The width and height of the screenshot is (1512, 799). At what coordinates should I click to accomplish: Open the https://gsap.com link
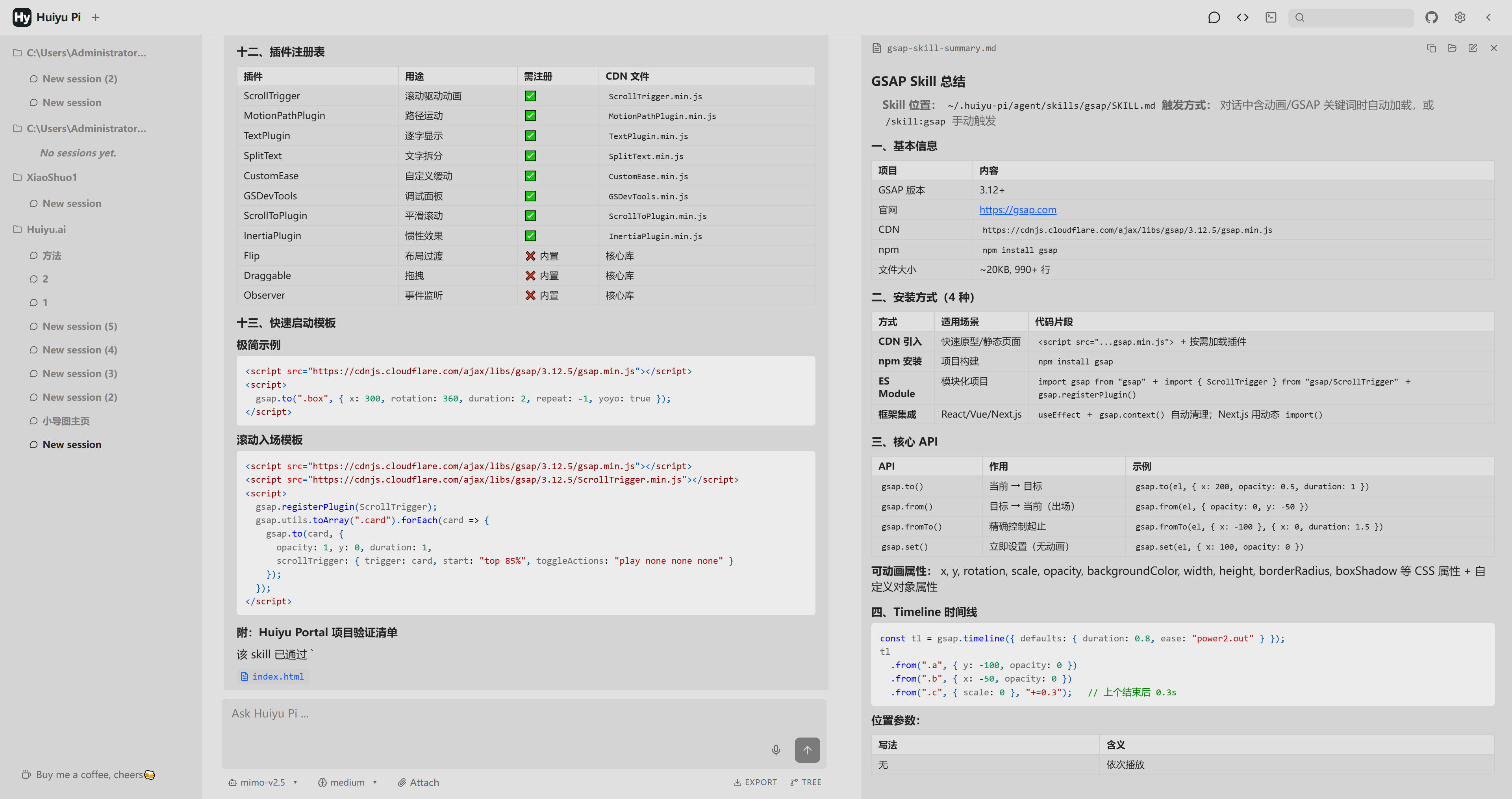[x=1017, y=210]
